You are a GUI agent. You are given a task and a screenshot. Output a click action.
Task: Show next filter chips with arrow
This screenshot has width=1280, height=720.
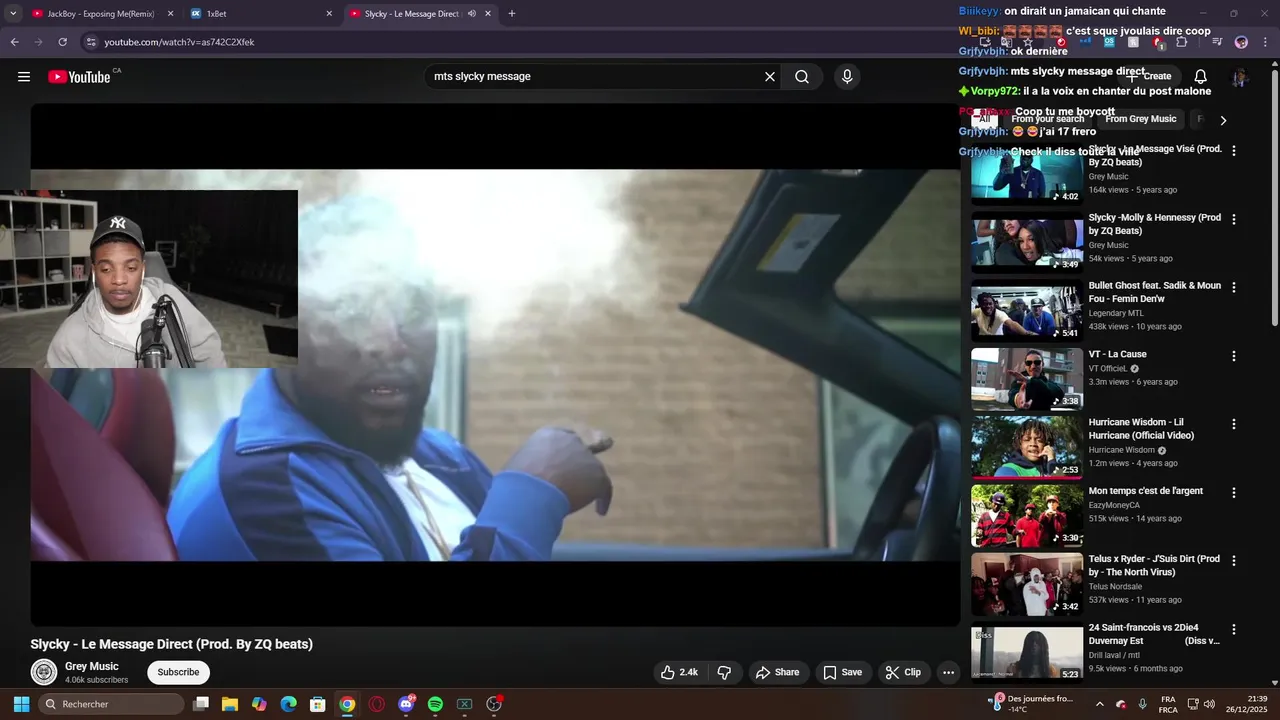coord(1223,120)
